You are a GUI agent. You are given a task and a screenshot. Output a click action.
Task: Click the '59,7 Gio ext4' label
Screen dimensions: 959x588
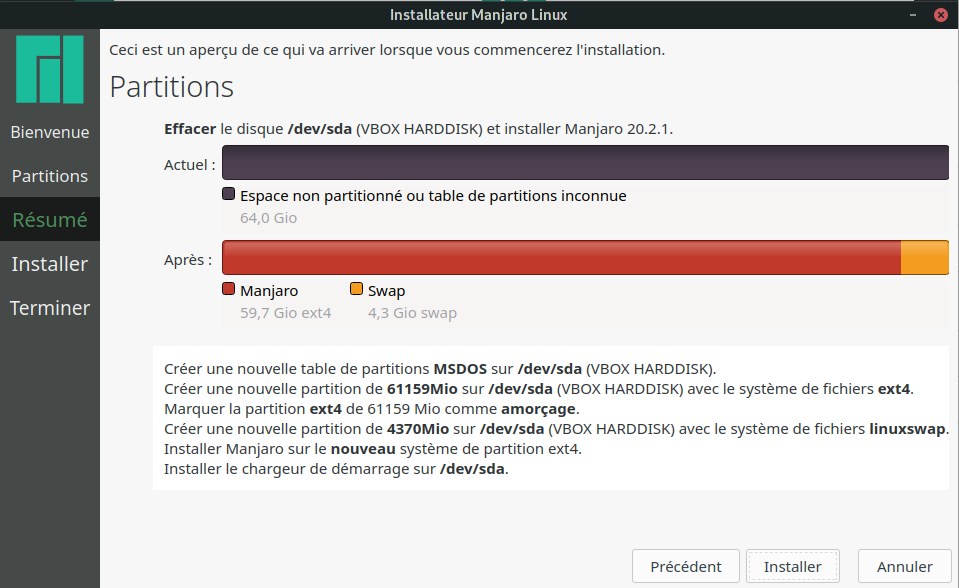[286, 313]
